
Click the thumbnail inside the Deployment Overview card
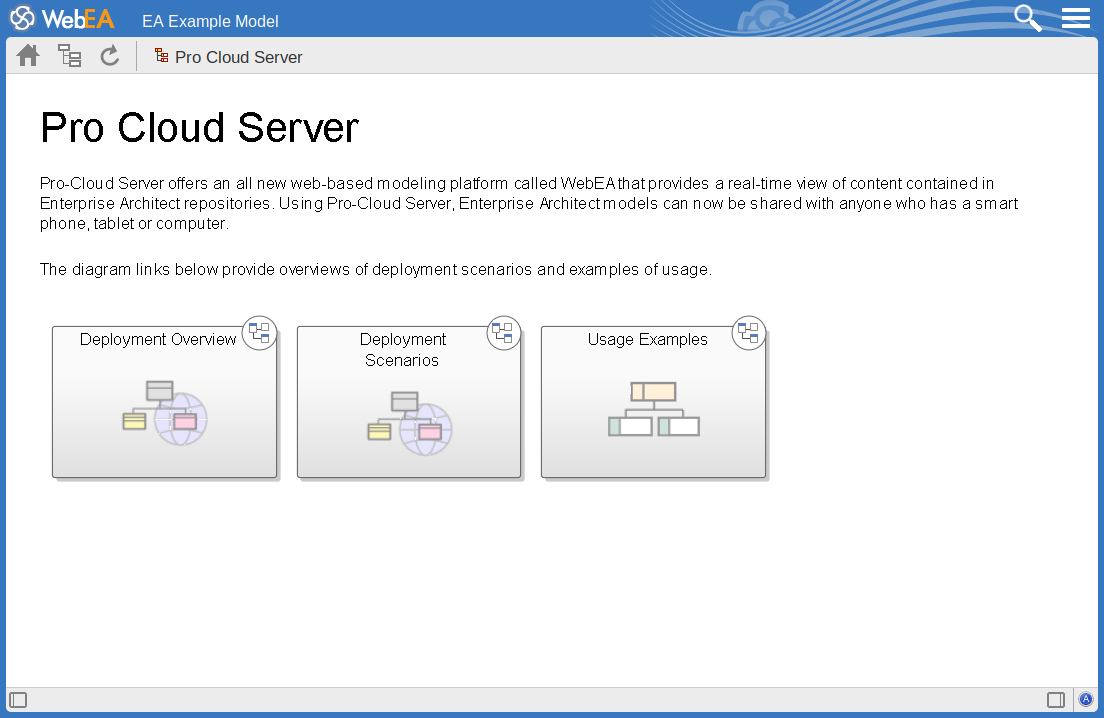(x=164, y=412)
